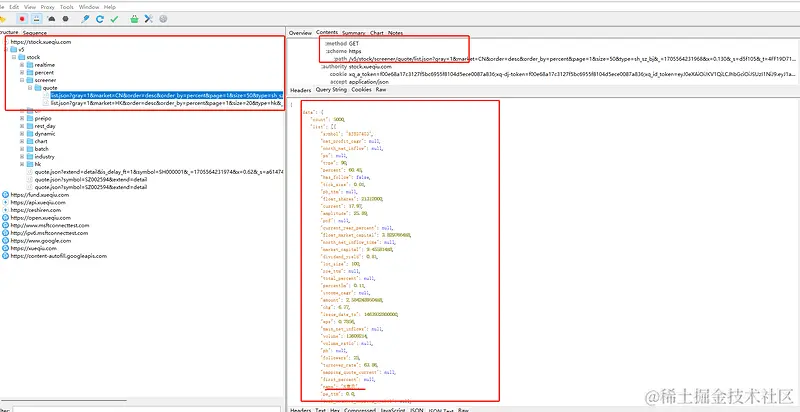Select the https://xueqiu.com host
Viewport: 800px width, 412px height.
[33, 248]
